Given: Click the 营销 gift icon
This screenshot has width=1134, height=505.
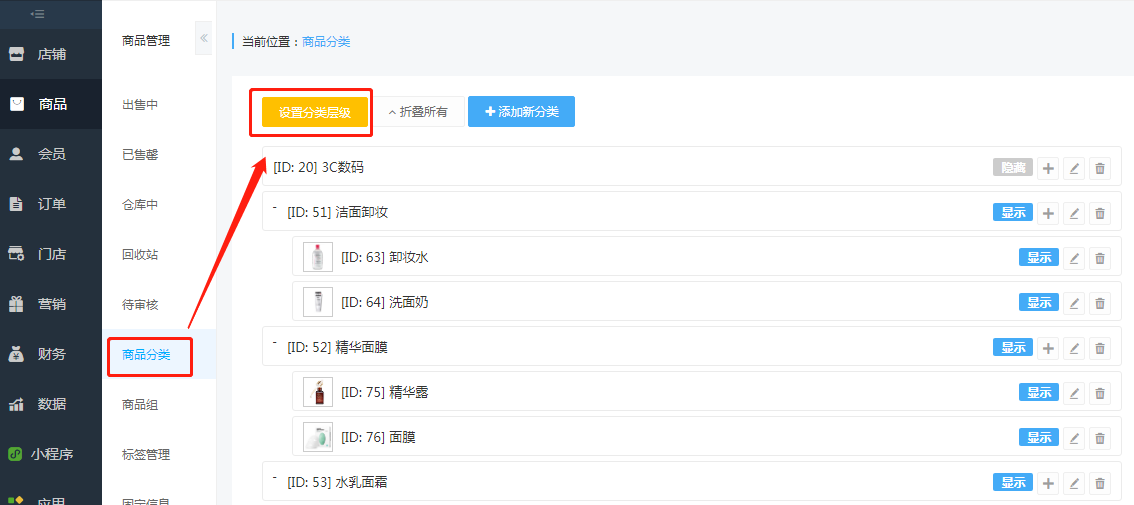Looking at the screenshot, I should coord(16,304).
